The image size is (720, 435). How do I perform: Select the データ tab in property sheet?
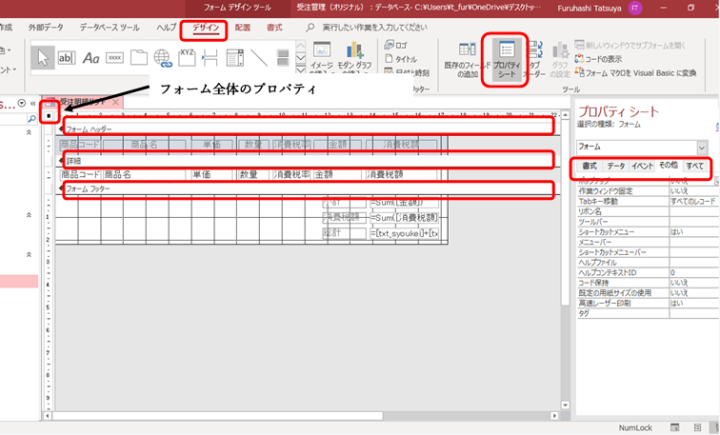click(617, 165)
